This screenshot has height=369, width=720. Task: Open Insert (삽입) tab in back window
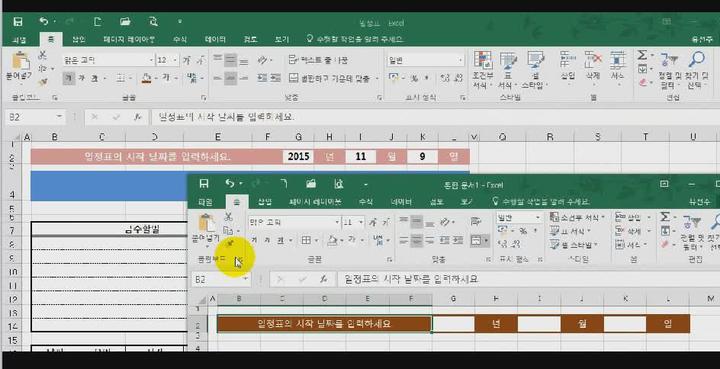pyautogui.click(x=79, y=40)
